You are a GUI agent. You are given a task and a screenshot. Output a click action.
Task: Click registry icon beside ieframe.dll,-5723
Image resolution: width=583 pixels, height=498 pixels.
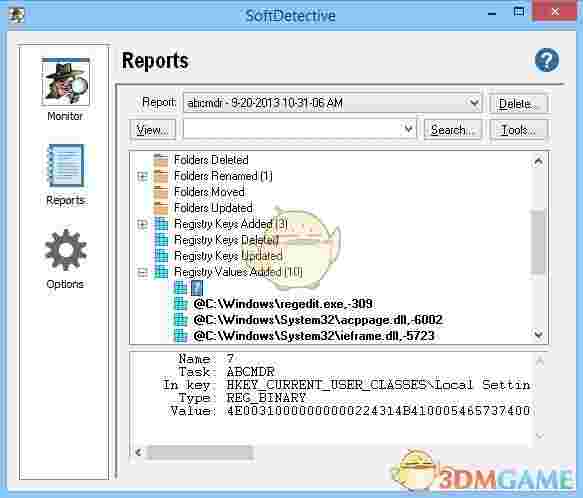pos(181,336)
